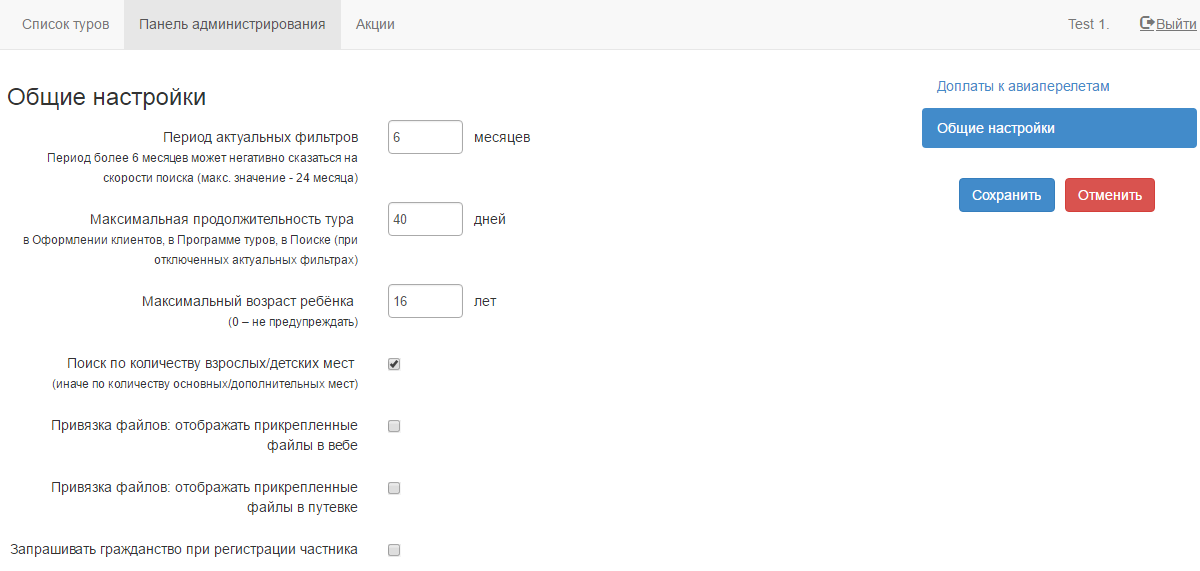Screen dimensions: 1200x571
Task: Focus the filter period field showing 6
Action: [x=425, y=137]
